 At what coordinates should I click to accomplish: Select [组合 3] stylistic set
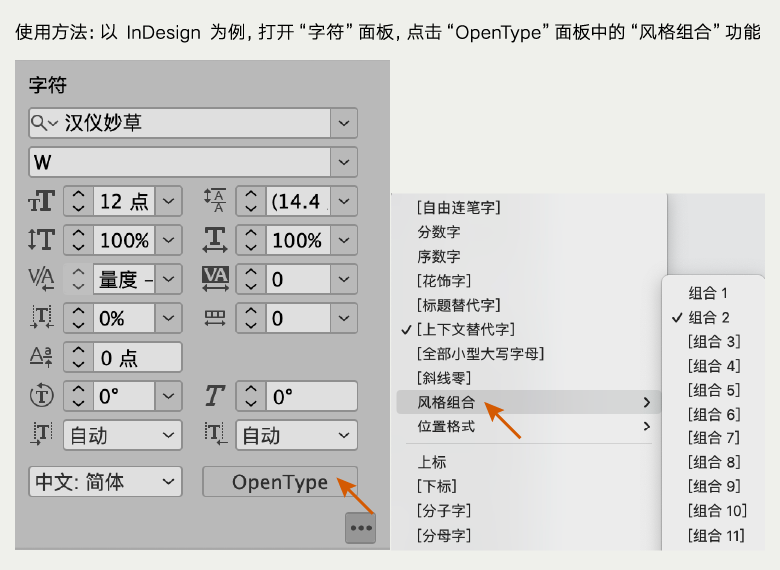coord(714,342)
